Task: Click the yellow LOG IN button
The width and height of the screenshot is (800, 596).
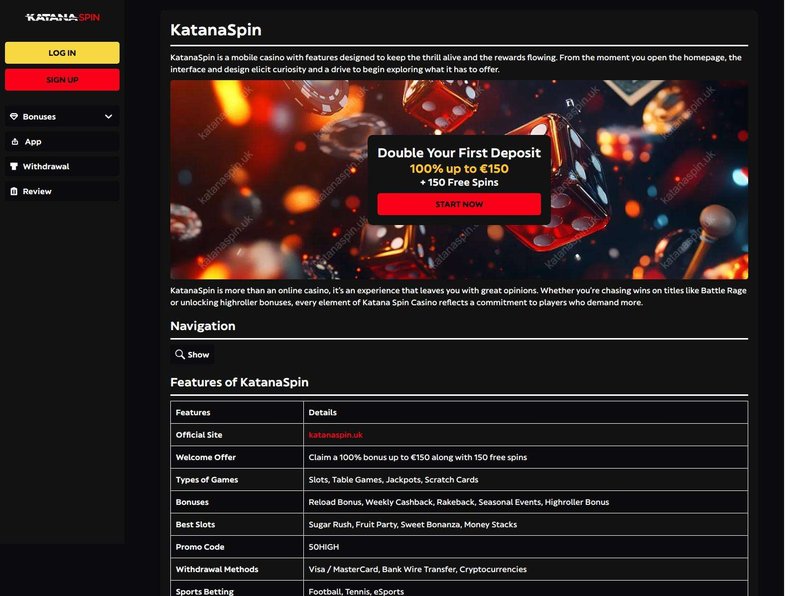Action: tap(62, 53)
